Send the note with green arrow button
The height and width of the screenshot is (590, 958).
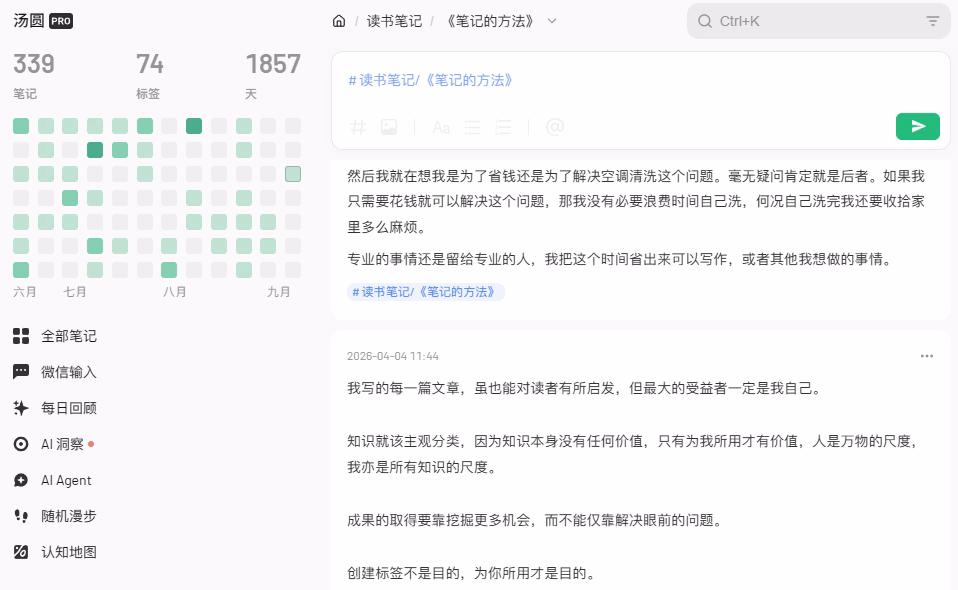tap(918, 126)
